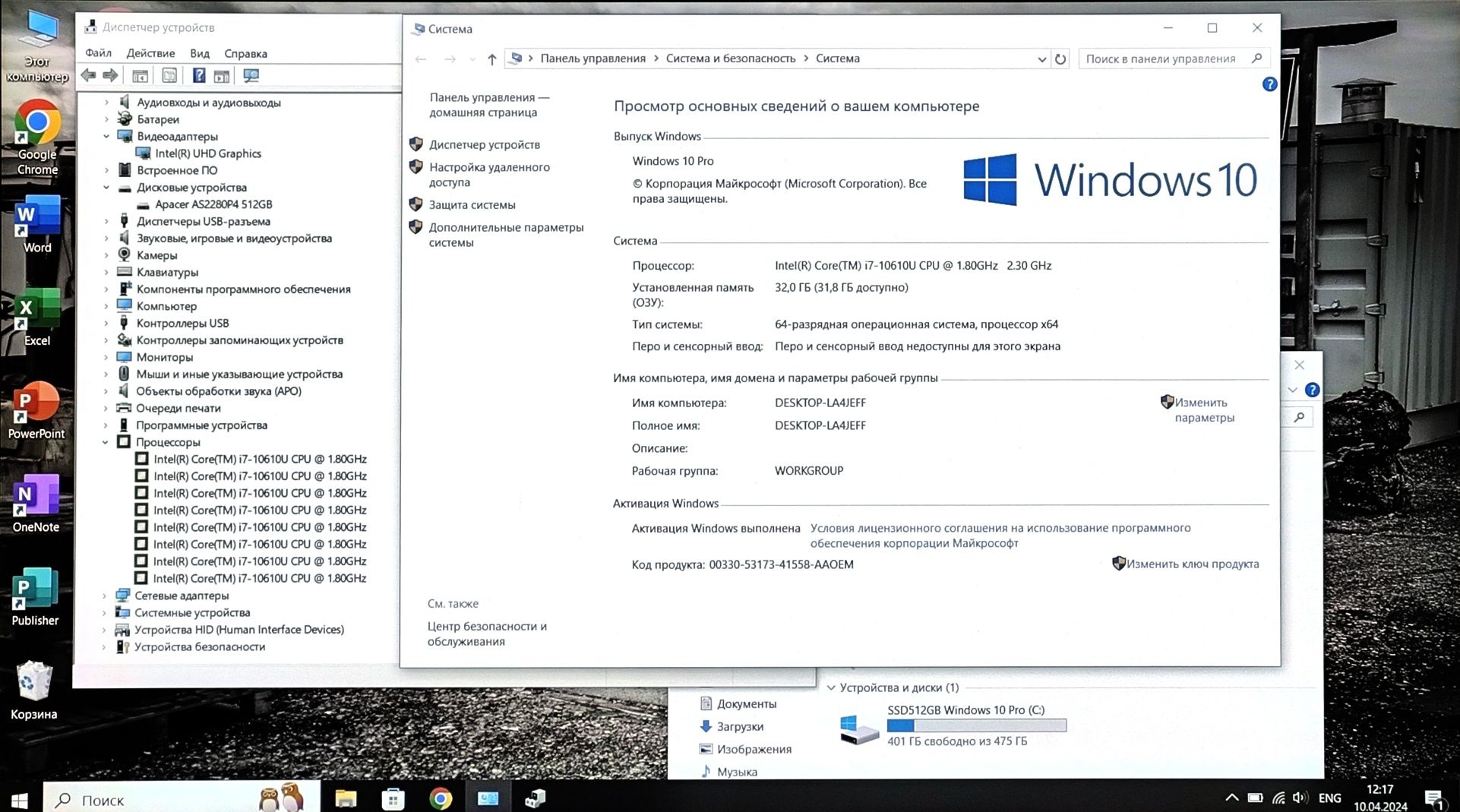
Task: Expand Аудиовходы и аудиовыходы node
Action: [x=106, y=102]
